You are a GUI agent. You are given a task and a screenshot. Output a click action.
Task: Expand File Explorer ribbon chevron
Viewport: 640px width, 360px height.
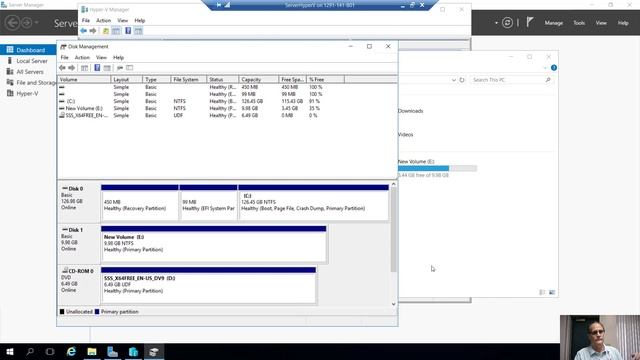[545, 68]
